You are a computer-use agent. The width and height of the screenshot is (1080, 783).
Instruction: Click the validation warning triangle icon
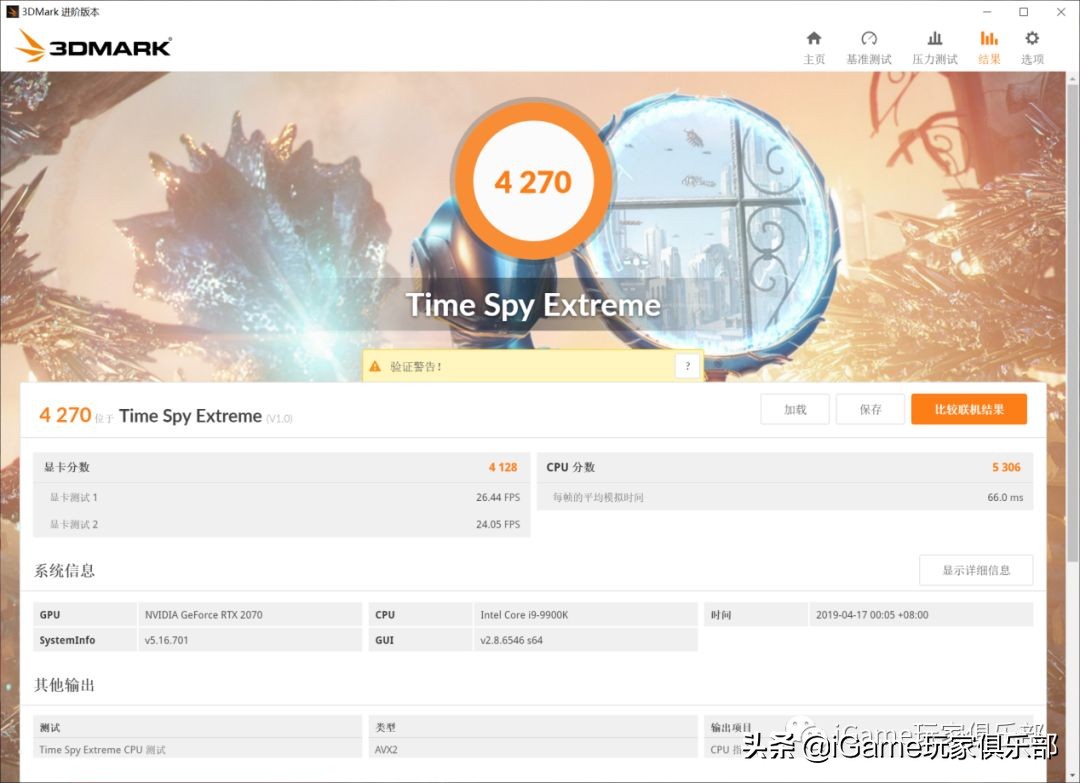point(375,366)
